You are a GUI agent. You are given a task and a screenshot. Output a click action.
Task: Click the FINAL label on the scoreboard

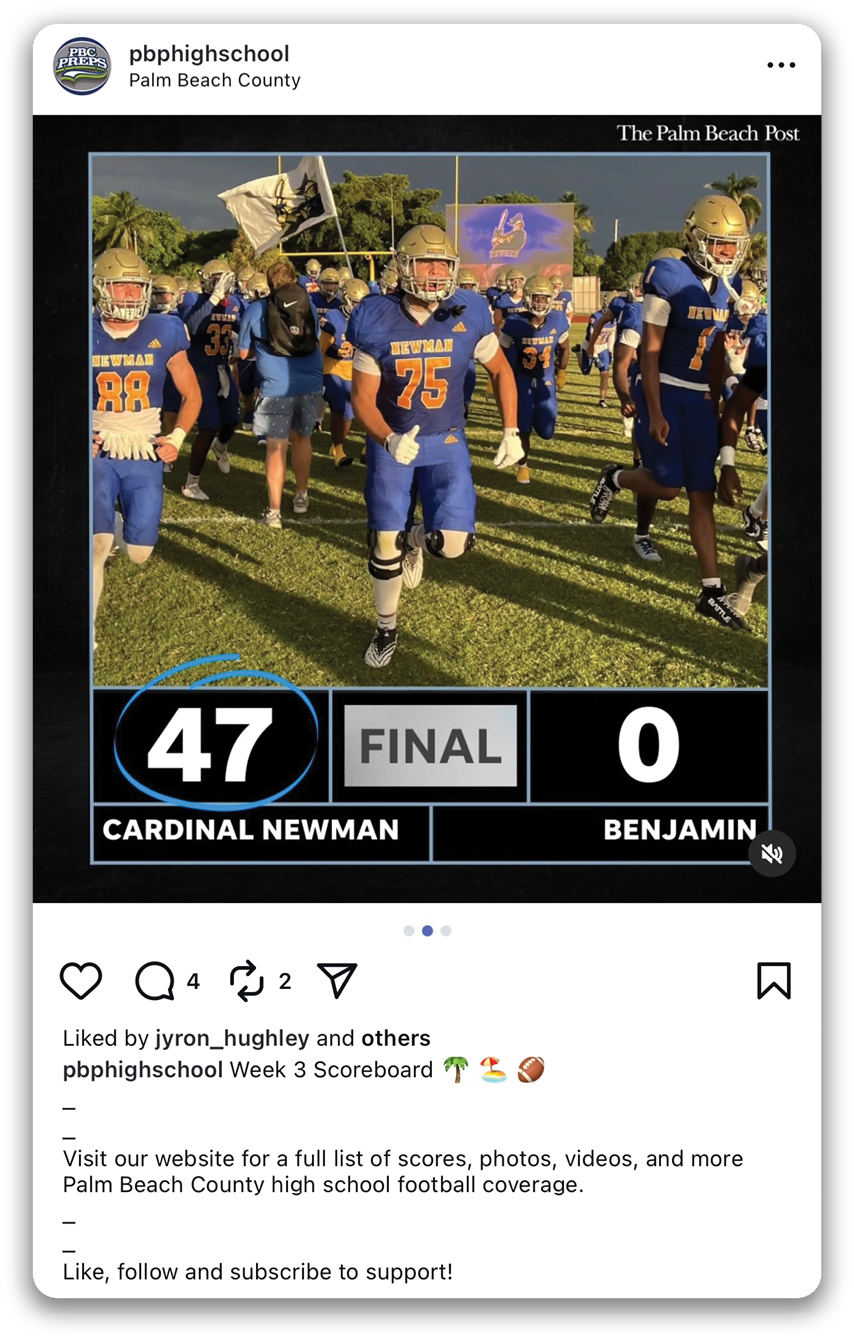(431, 747)
